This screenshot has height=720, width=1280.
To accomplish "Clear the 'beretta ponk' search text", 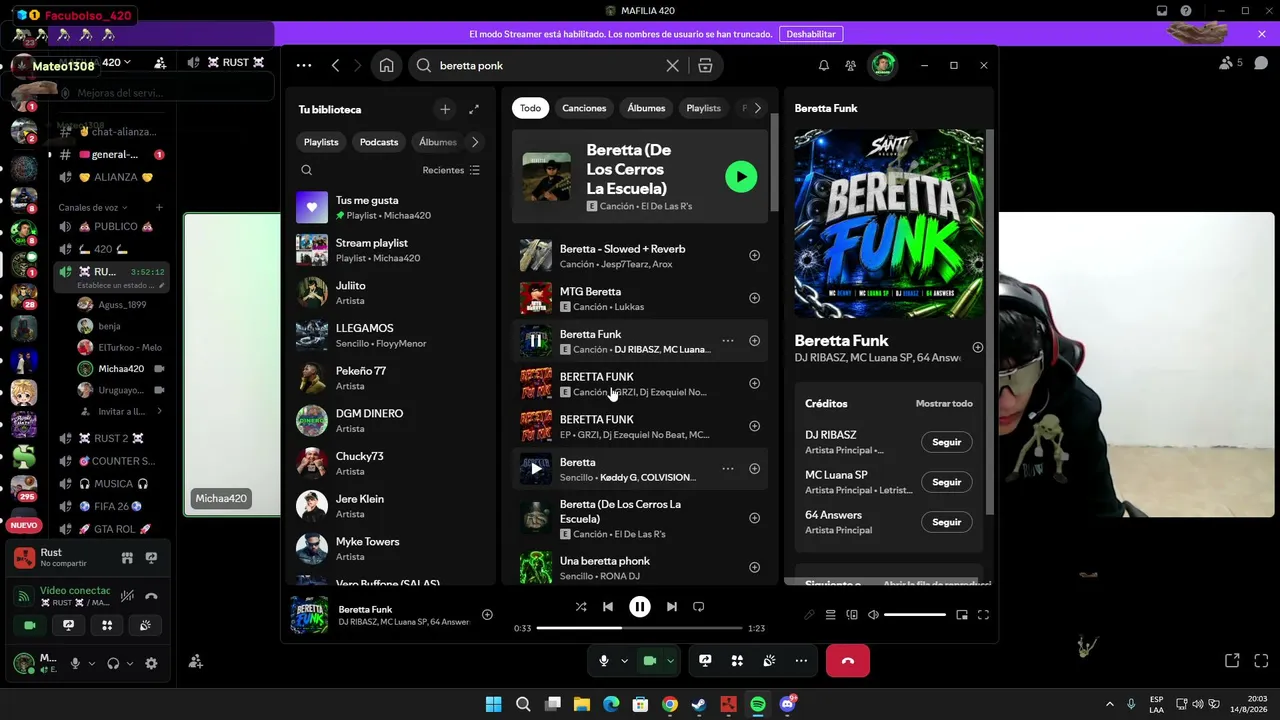I will tap(672, 65).
